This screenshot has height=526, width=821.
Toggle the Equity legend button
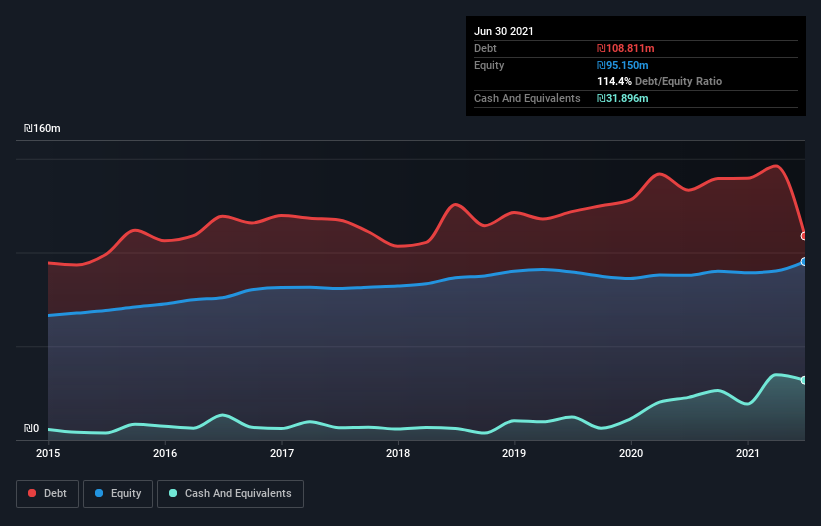(118, 494)
